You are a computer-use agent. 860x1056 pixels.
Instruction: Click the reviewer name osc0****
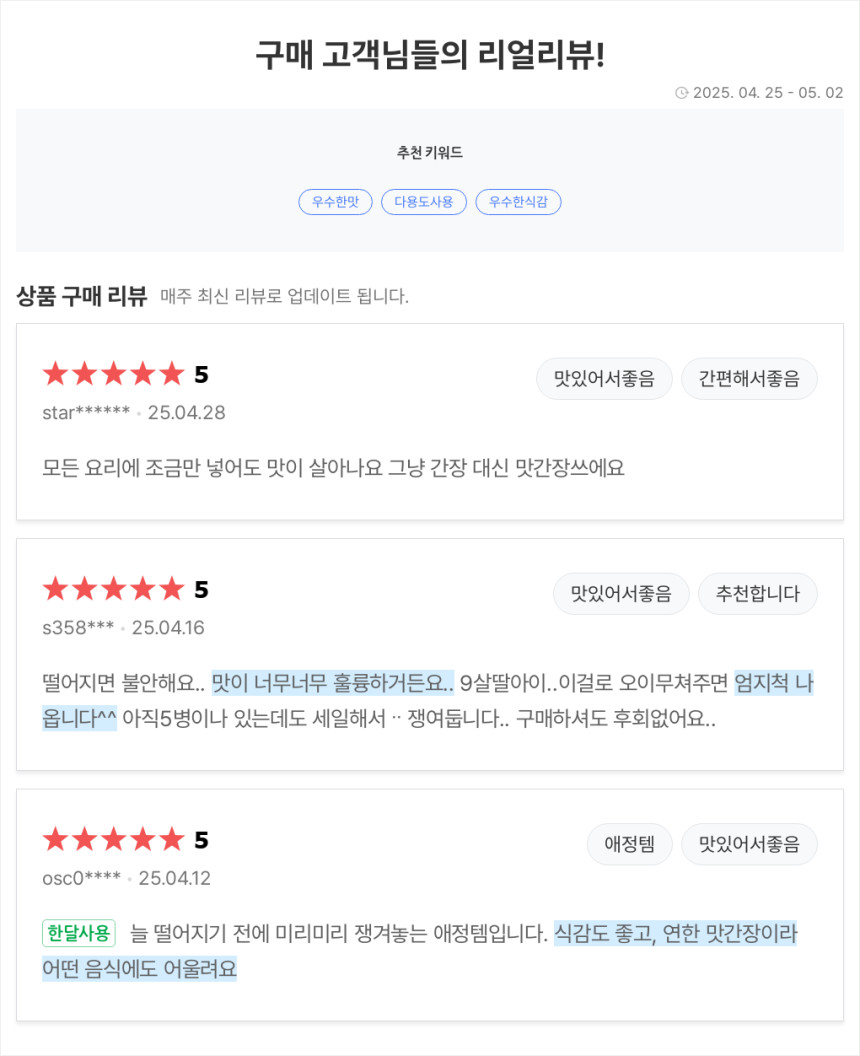tap(81, 878)
